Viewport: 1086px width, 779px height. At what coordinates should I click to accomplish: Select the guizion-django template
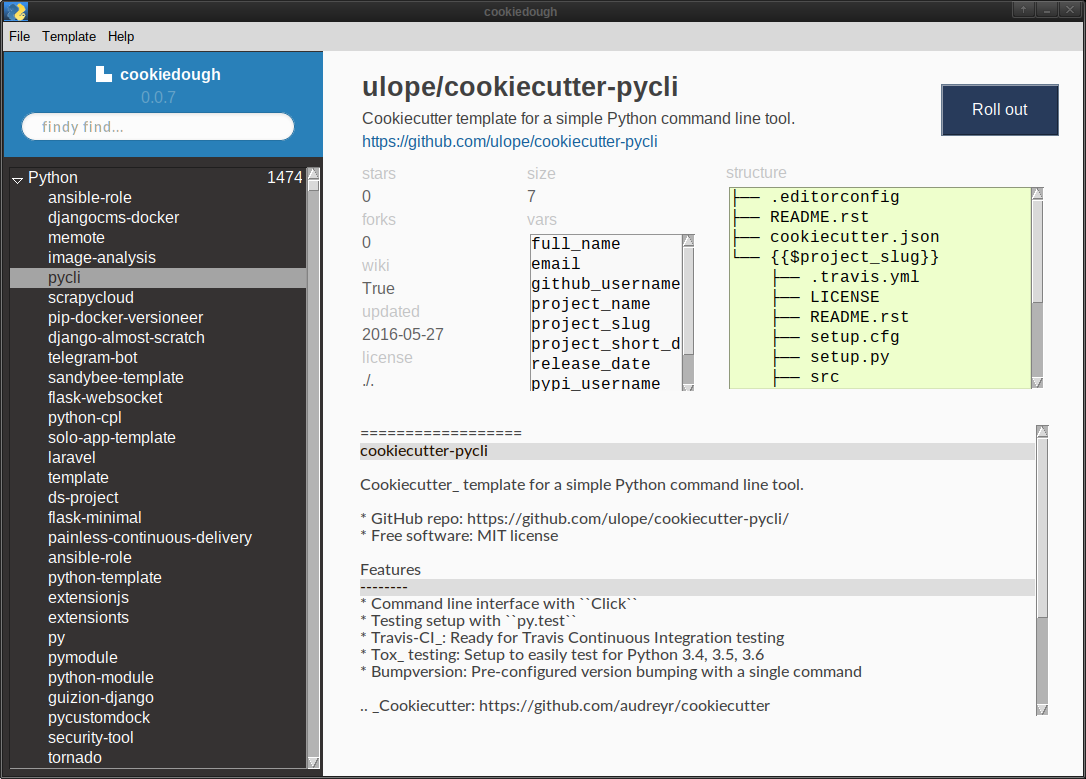[x=100, y=698]
